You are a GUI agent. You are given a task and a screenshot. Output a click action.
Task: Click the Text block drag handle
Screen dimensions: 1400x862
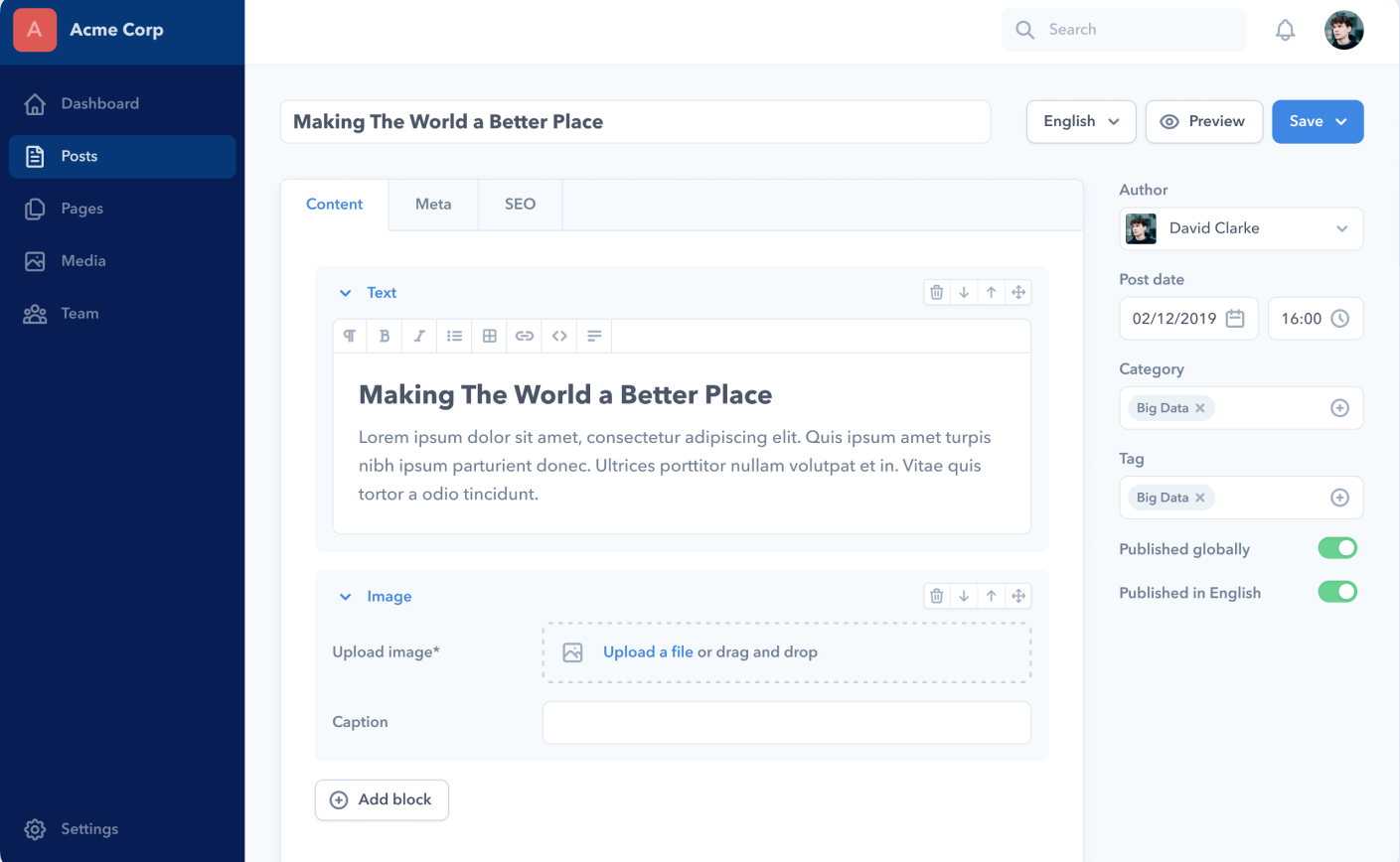tap(1018, 292)
